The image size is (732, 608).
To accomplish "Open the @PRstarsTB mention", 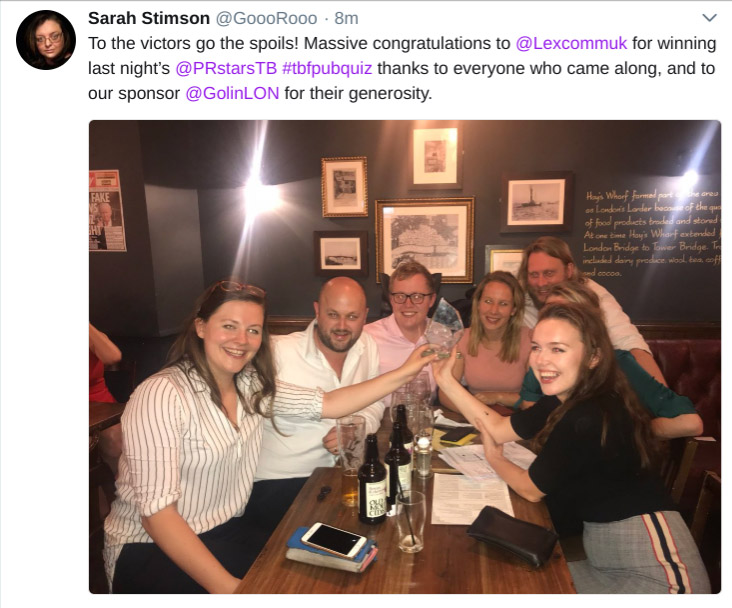I will coord(226,68).
